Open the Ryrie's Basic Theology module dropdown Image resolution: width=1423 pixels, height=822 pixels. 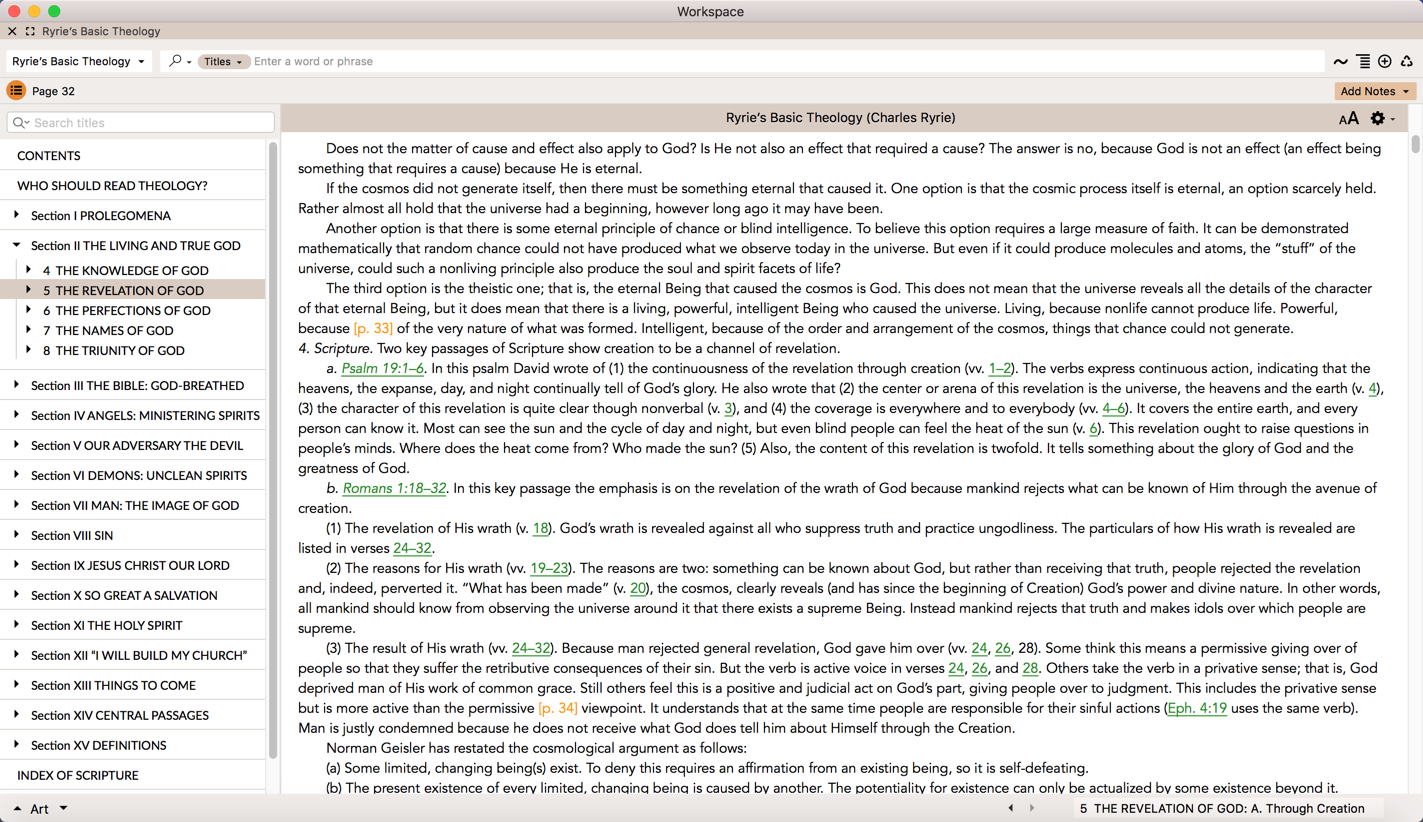pos(79,61)
